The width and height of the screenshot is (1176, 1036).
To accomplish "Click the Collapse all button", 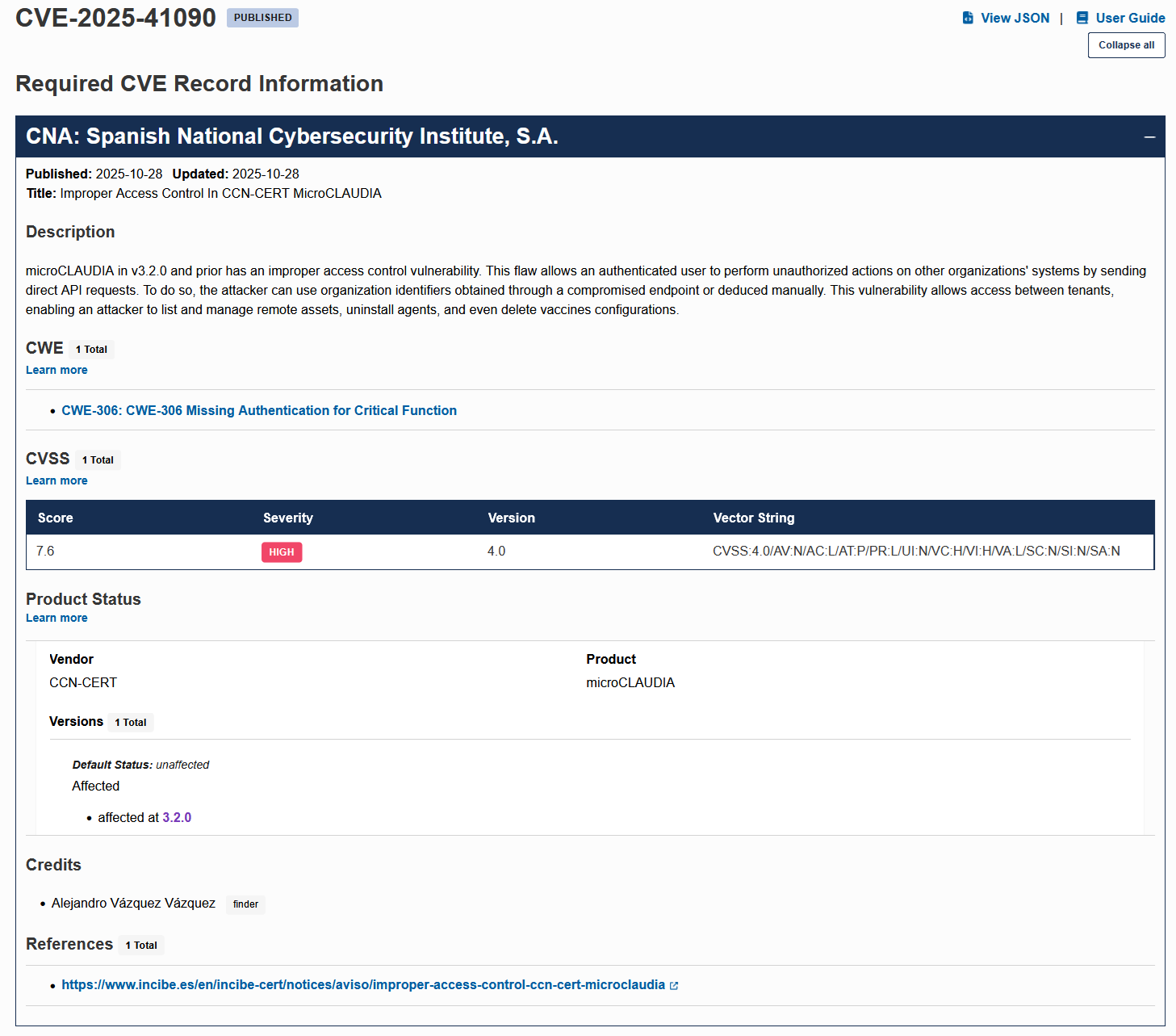I will pos(1126,45).
